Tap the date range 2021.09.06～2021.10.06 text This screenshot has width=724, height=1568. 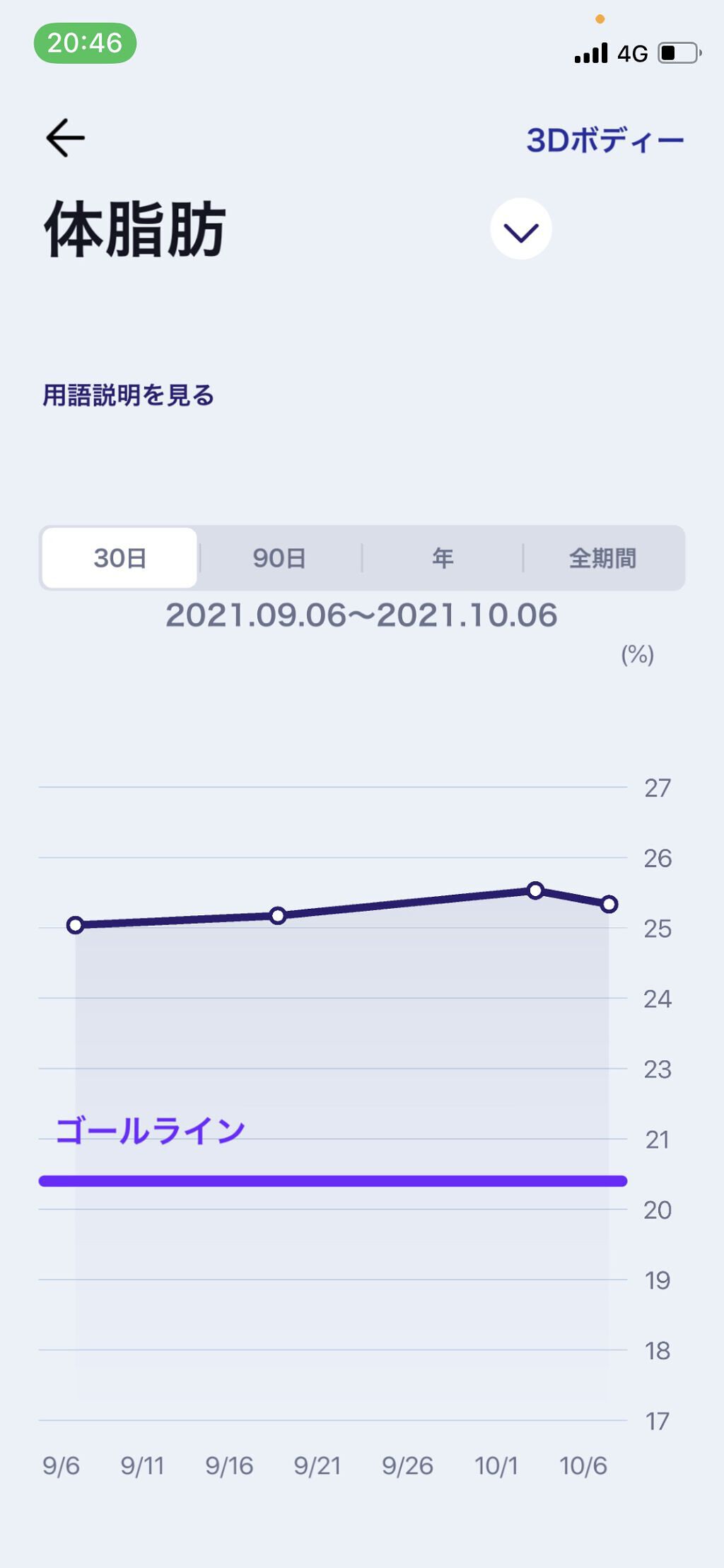tap(361, 615)
